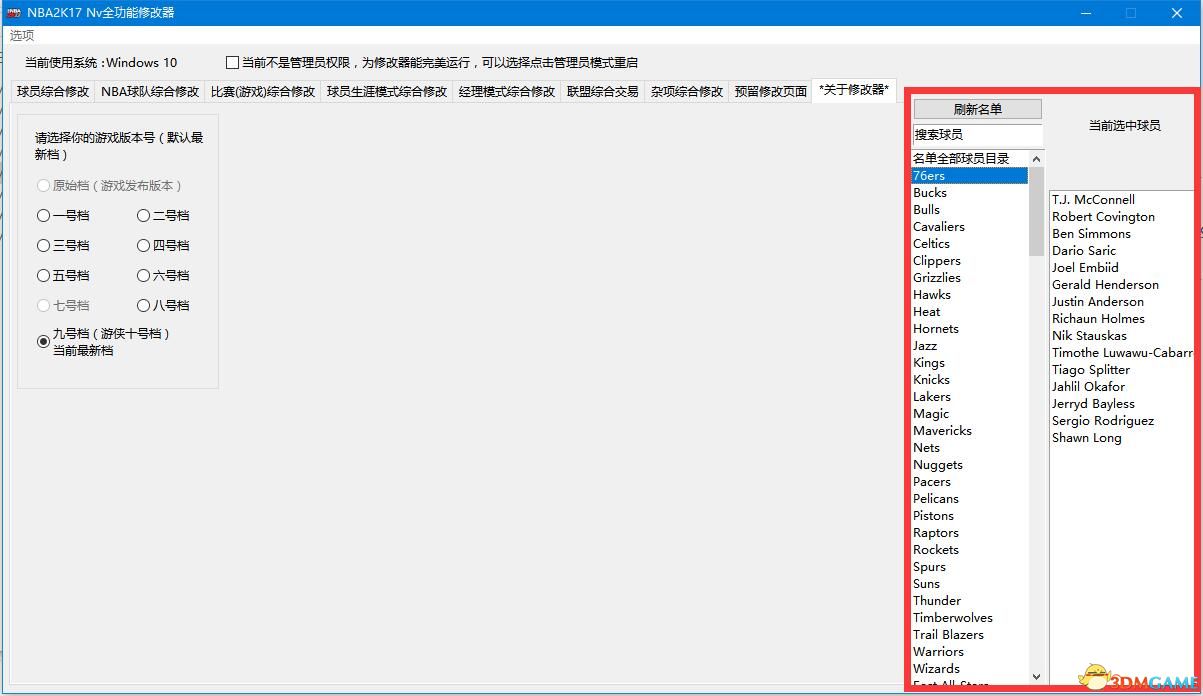
Task: Pick Jazz from the team list
Action: pyautogui.click(x=969, y=346)
